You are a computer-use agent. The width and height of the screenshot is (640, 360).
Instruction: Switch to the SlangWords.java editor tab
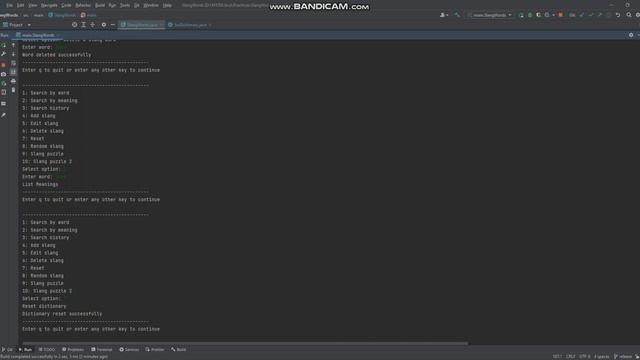pos(142,25)
